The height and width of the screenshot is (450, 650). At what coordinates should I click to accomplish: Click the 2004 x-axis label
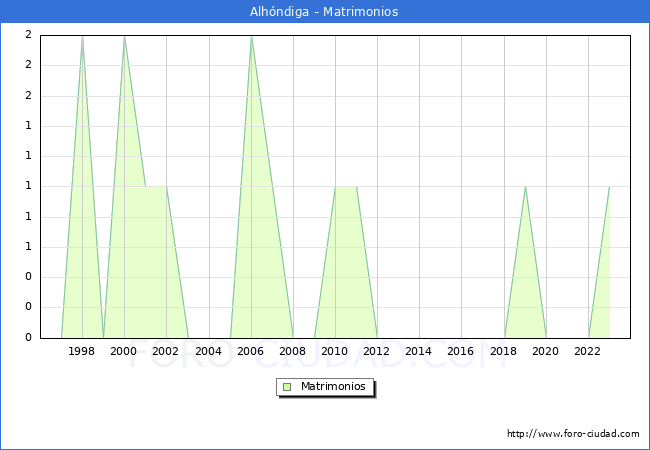(x=208, y=351)
